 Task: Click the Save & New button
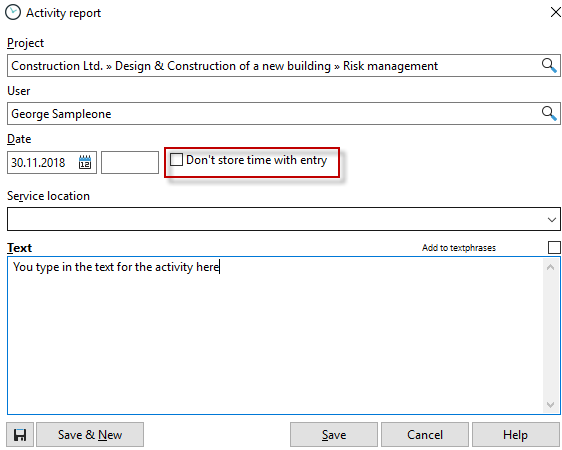(x=90, y=435)
